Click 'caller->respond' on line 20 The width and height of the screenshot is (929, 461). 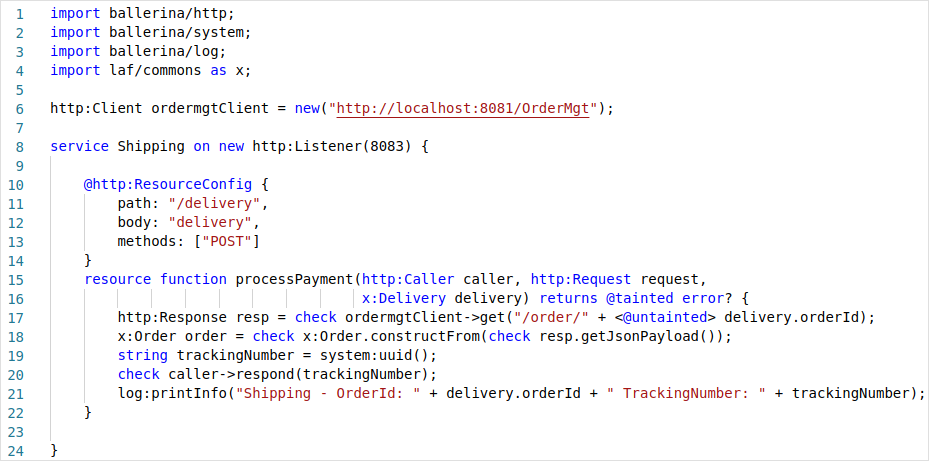pos(231,374)
